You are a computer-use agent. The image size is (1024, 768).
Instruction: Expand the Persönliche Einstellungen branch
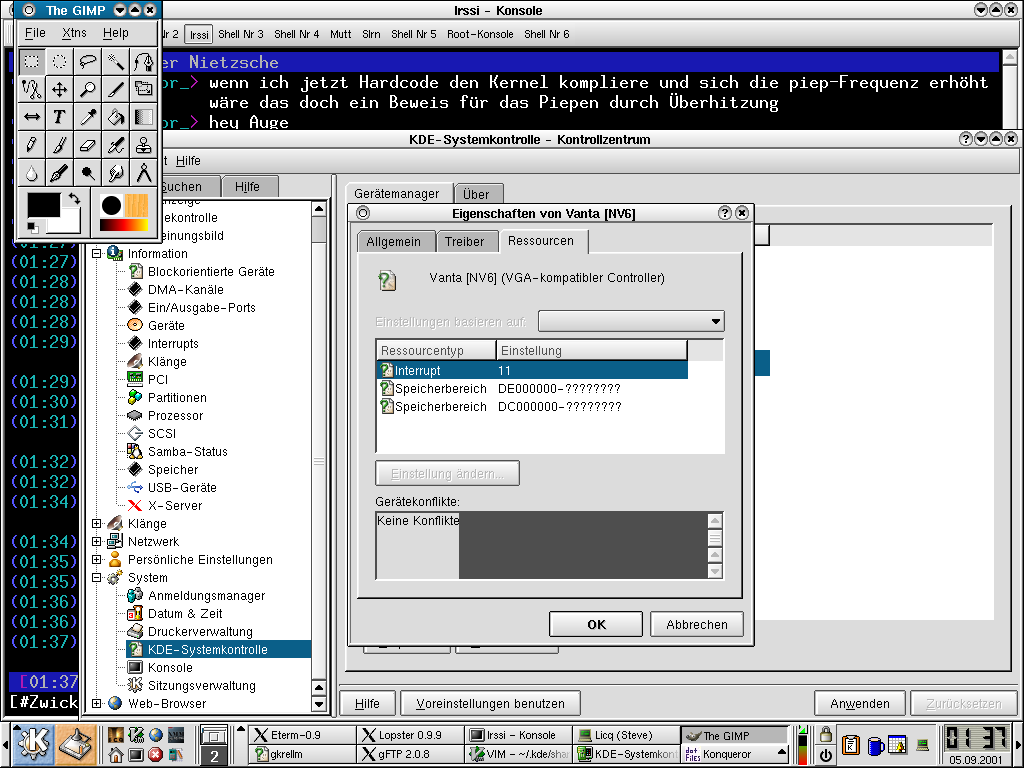(97, 560)
